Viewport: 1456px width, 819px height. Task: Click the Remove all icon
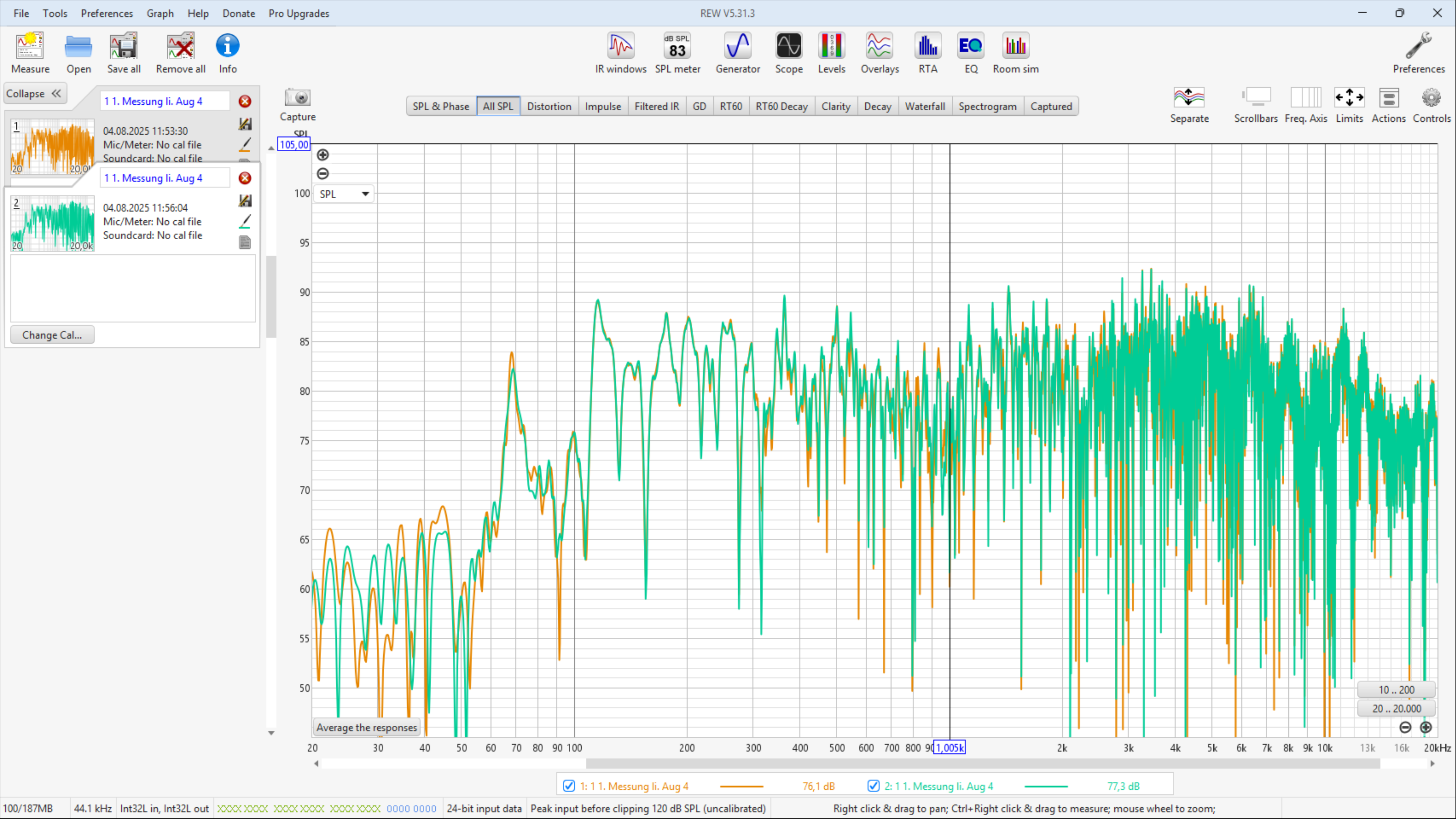click(x=180, y=53)
